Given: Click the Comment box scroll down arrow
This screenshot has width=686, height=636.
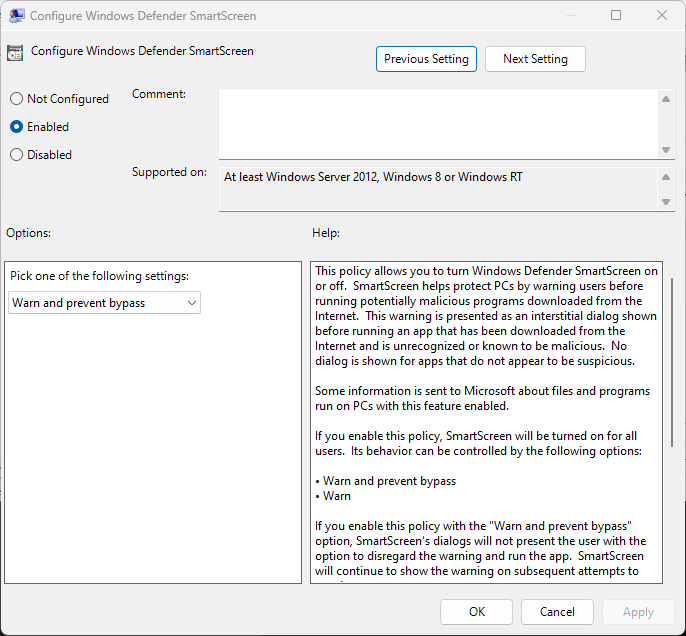Looking at the screenshot, I should pyautogui.click(x=666, y=150).
